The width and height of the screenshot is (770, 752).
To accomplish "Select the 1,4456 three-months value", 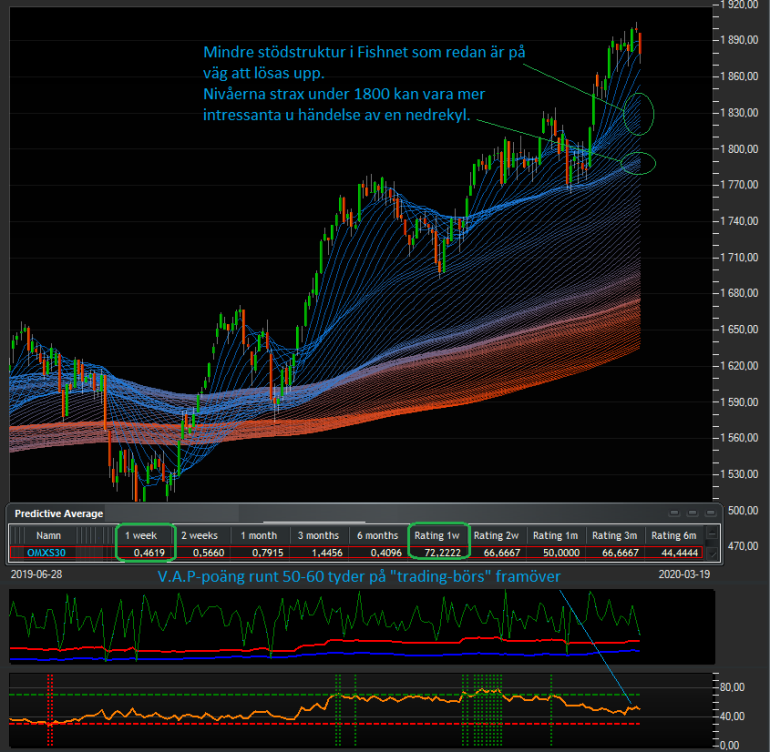I will [x=327, y=553].
